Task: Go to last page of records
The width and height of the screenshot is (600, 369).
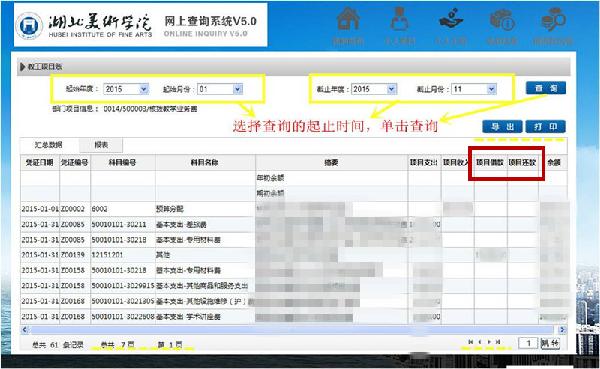Action: (498, 342)
